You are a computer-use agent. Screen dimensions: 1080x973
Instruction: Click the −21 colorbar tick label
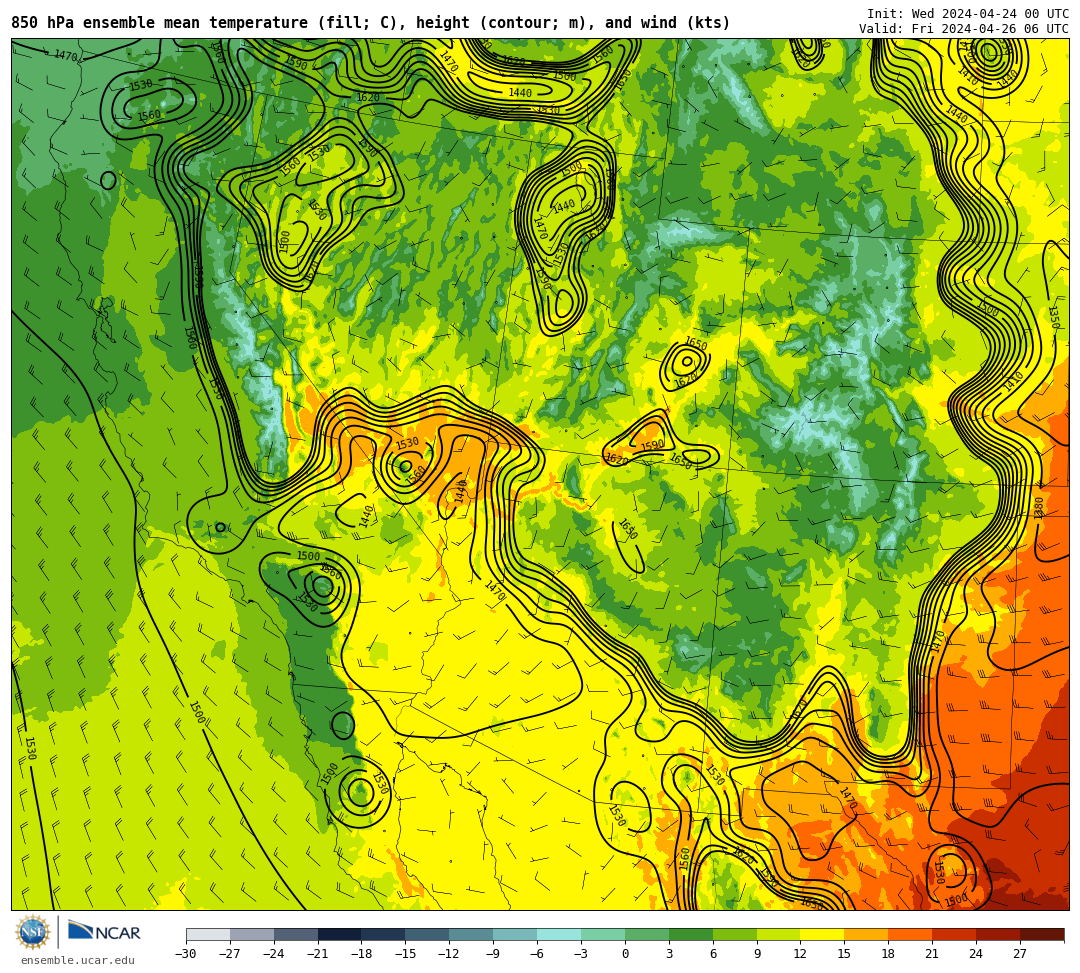click(x=318, y=954)
